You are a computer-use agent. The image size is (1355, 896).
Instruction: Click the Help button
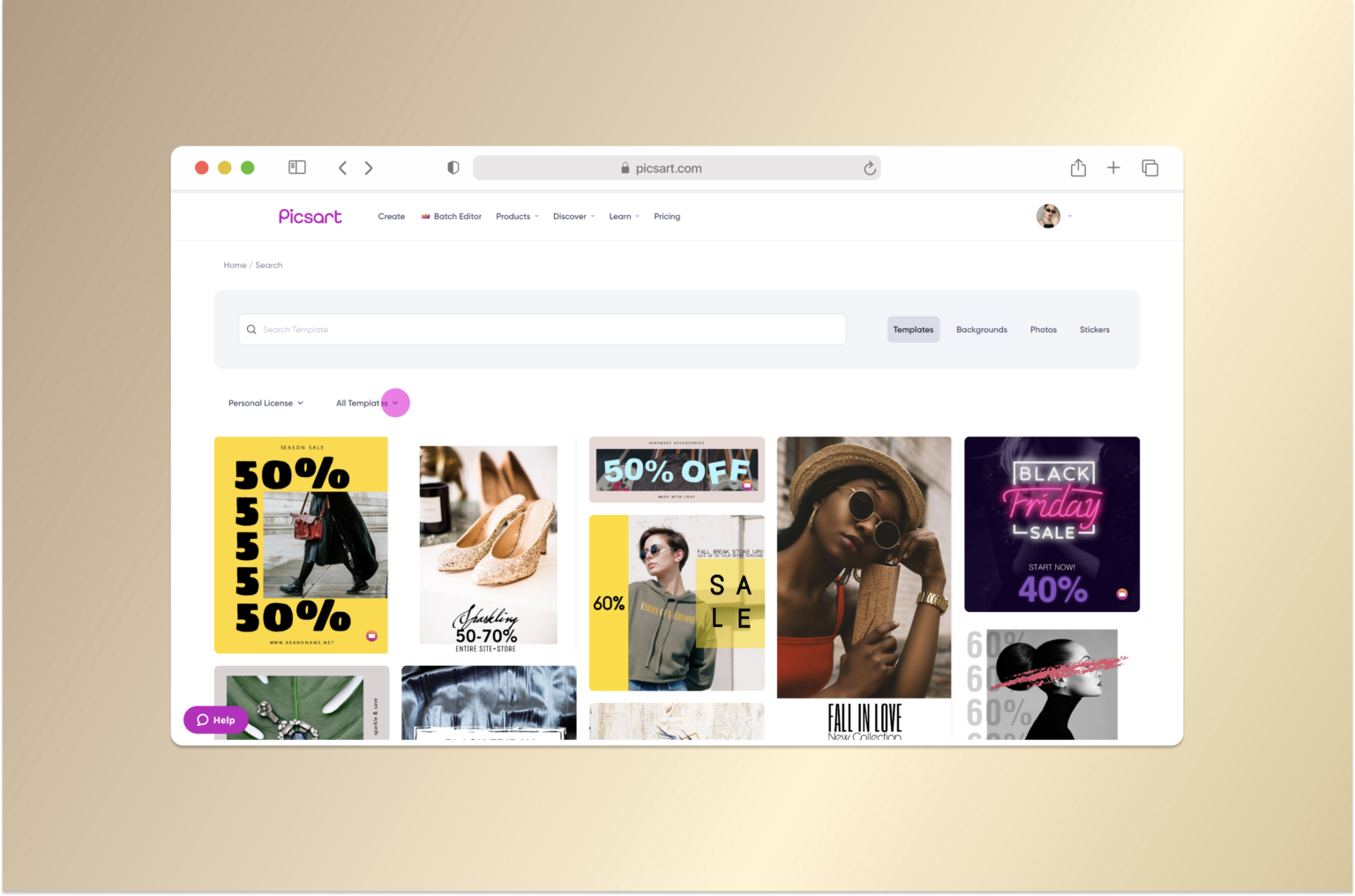point(215,720)
